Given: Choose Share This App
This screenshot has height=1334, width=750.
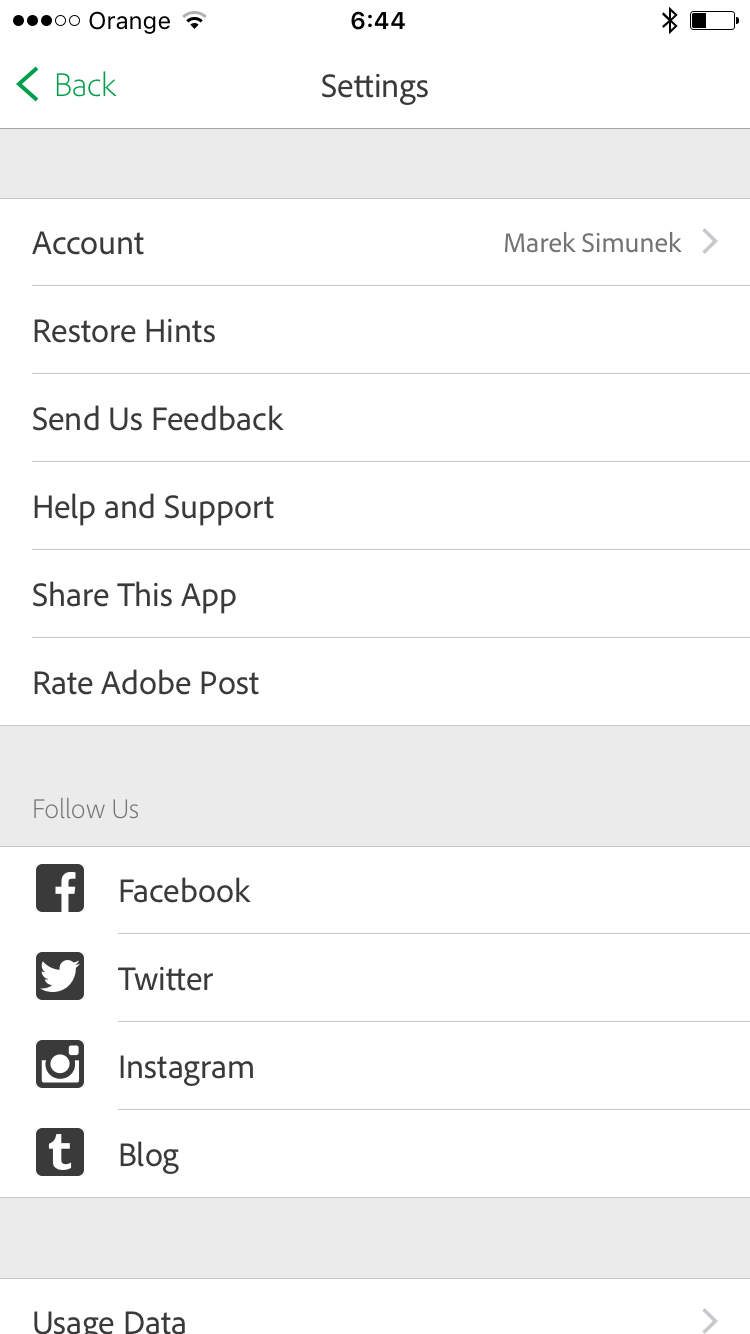Looking at the screenshot, I should coord(375,594).
